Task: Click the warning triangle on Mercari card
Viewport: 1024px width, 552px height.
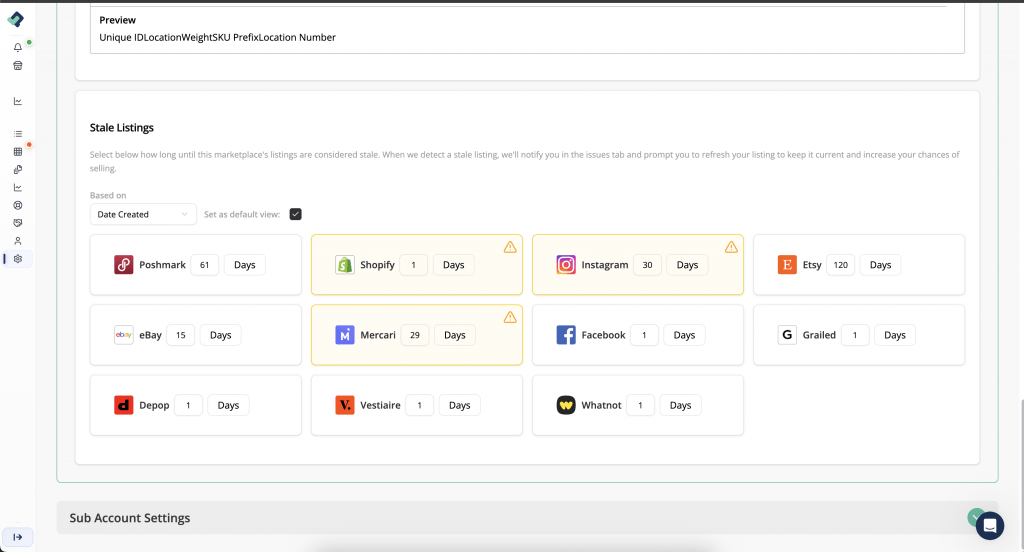Action: (510, 317)
